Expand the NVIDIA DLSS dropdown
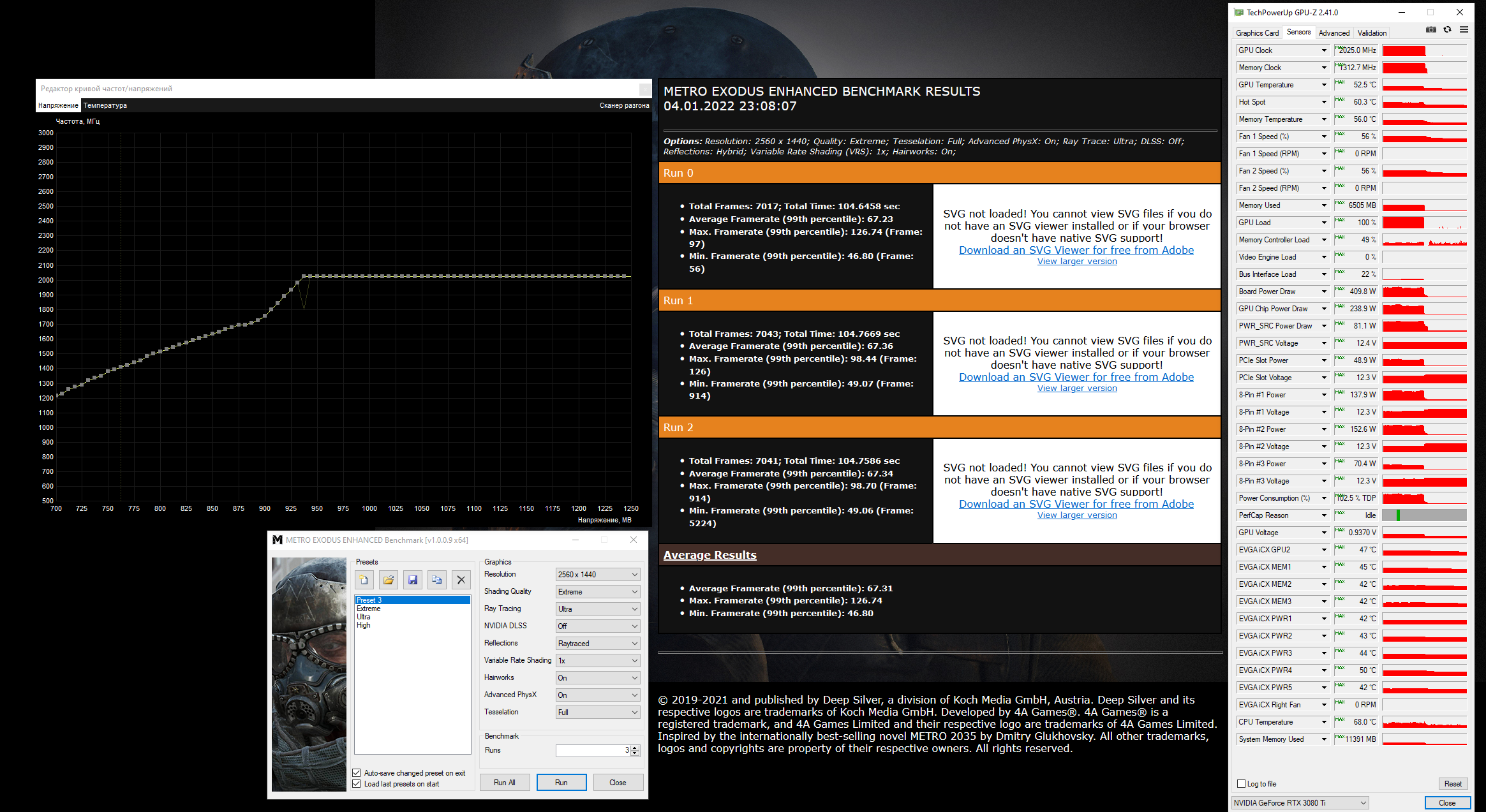The width and height of the screenshot is (1486, 812). click(x=597, y=626)
